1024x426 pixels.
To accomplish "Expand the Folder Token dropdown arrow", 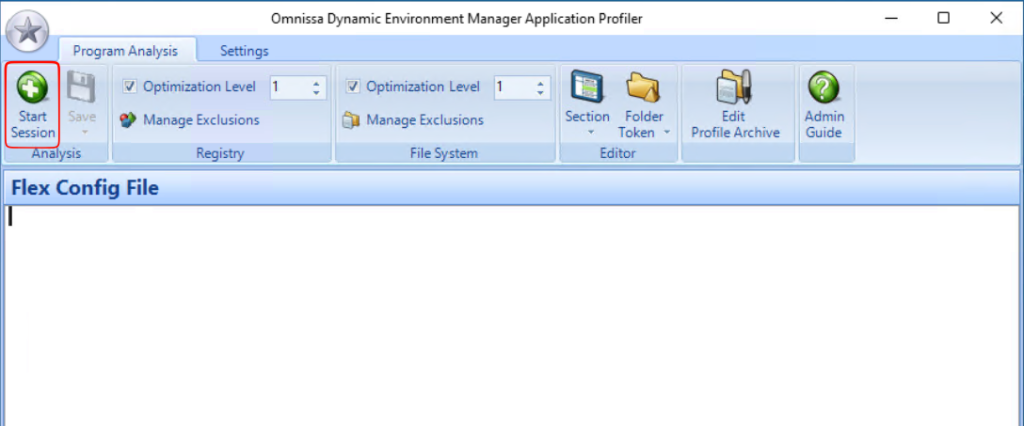I will click(667, 133).
